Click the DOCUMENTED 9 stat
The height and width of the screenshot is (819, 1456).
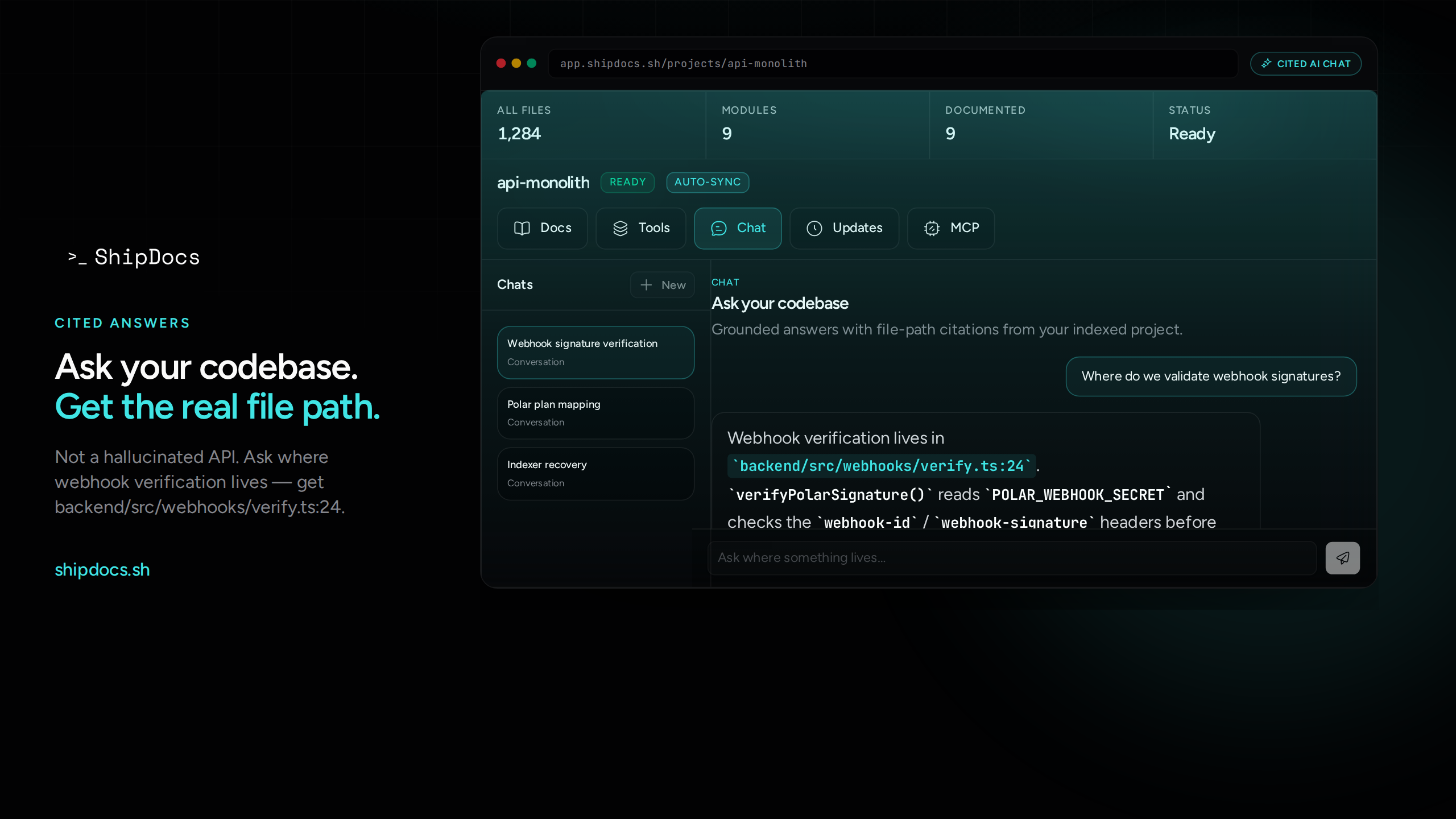coord(1041,123)
